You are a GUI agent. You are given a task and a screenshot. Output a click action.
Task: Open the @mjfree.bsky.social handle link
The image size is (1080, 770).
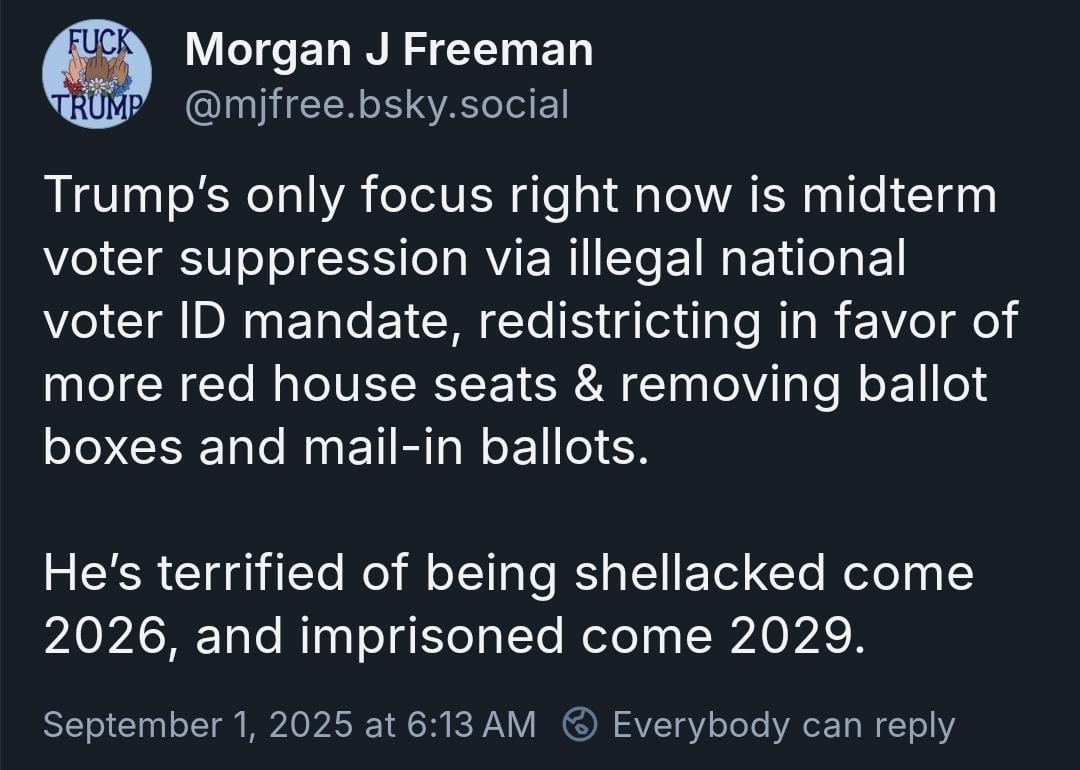coord(377,104)
